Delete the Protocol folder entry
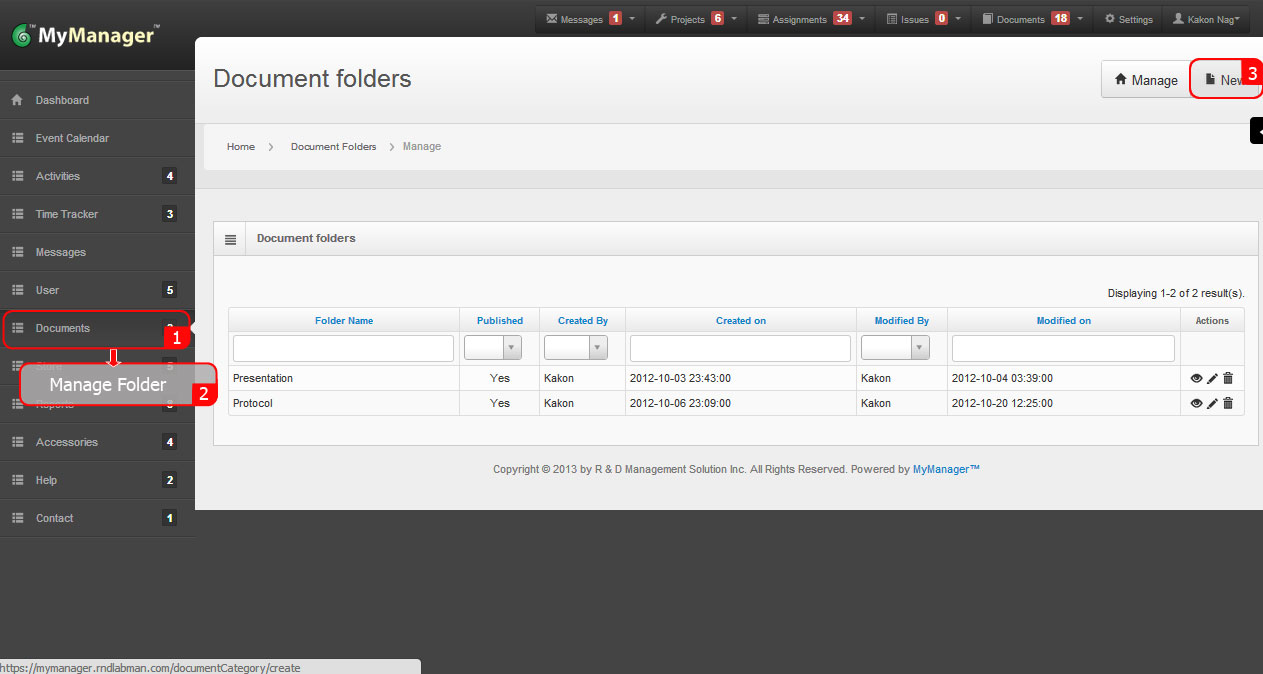Image resolution: width=1263 pixels, height=674 pixels. [1228, 403]
